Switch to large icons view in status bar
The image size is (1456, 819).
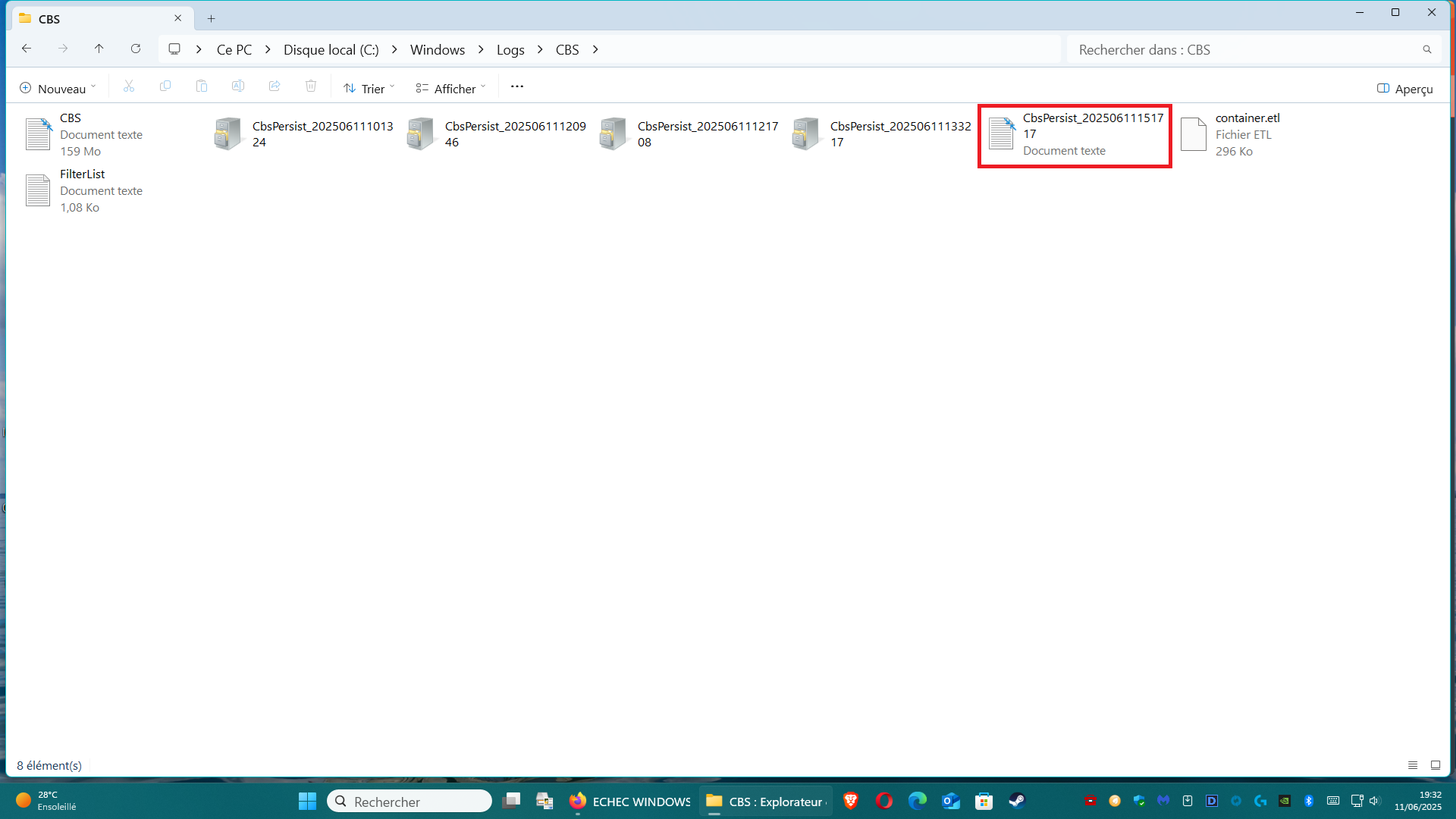[1436, 765]
